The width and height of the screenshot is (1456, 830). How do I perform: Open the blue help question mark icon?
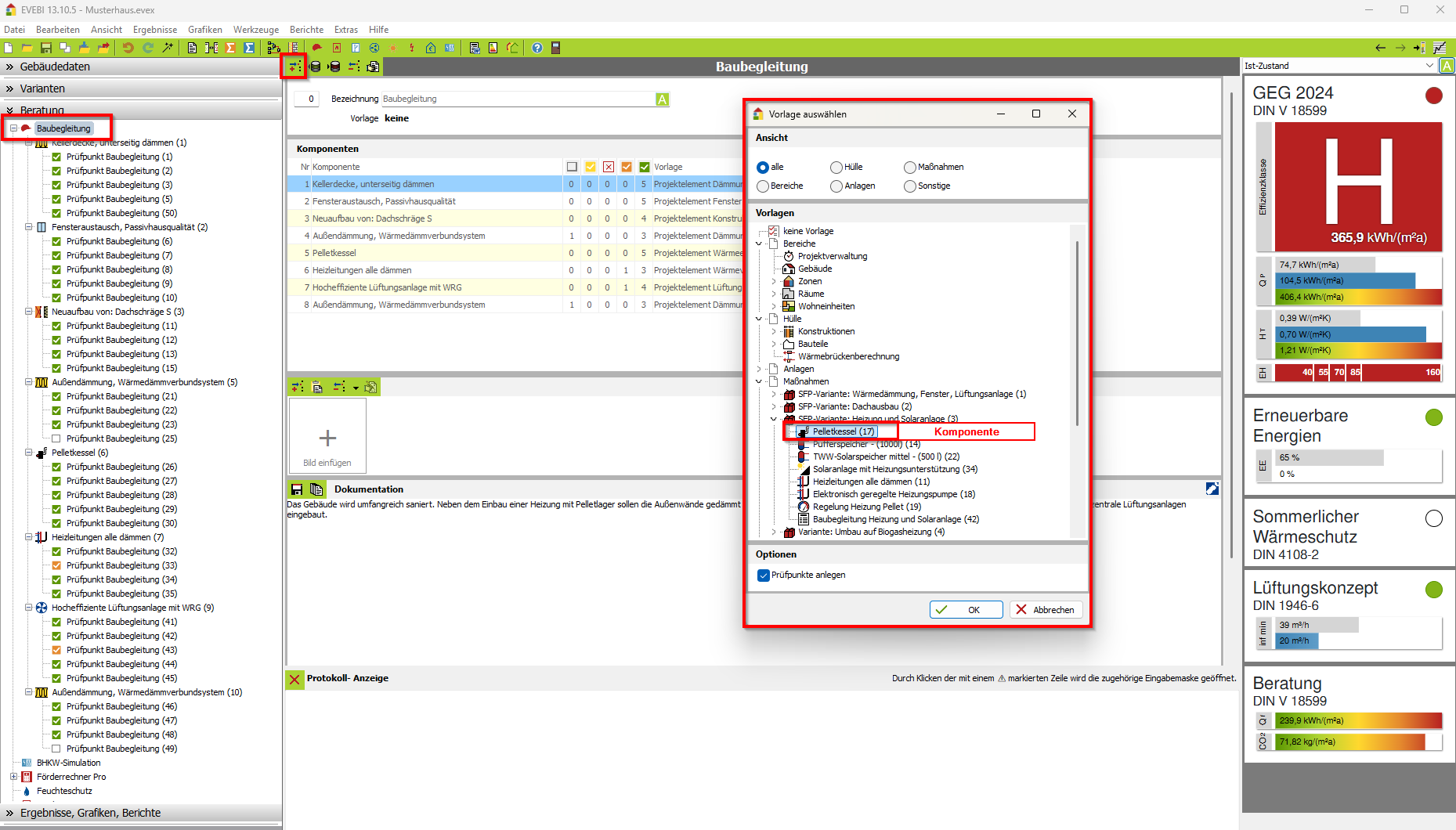pyautogui.click(x=537, y=48)
